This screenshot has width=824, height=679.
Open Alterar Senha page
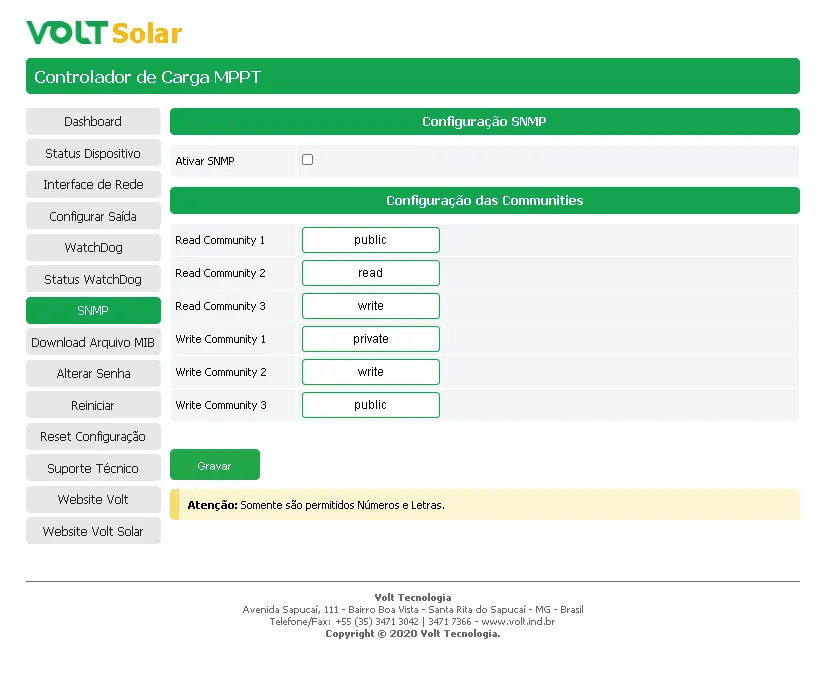click(x=93, y=374)
